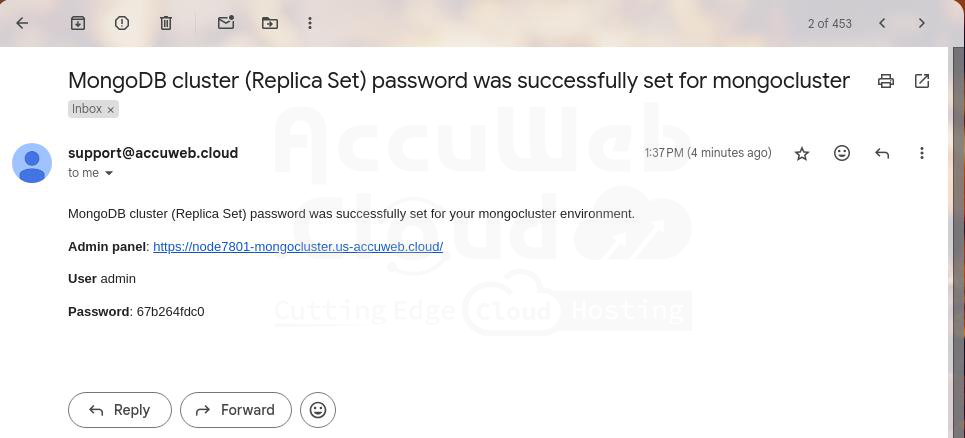This screenshot has height=438, width=965.
Task: Open email in a new window
Action: click(x=922, y=81)
